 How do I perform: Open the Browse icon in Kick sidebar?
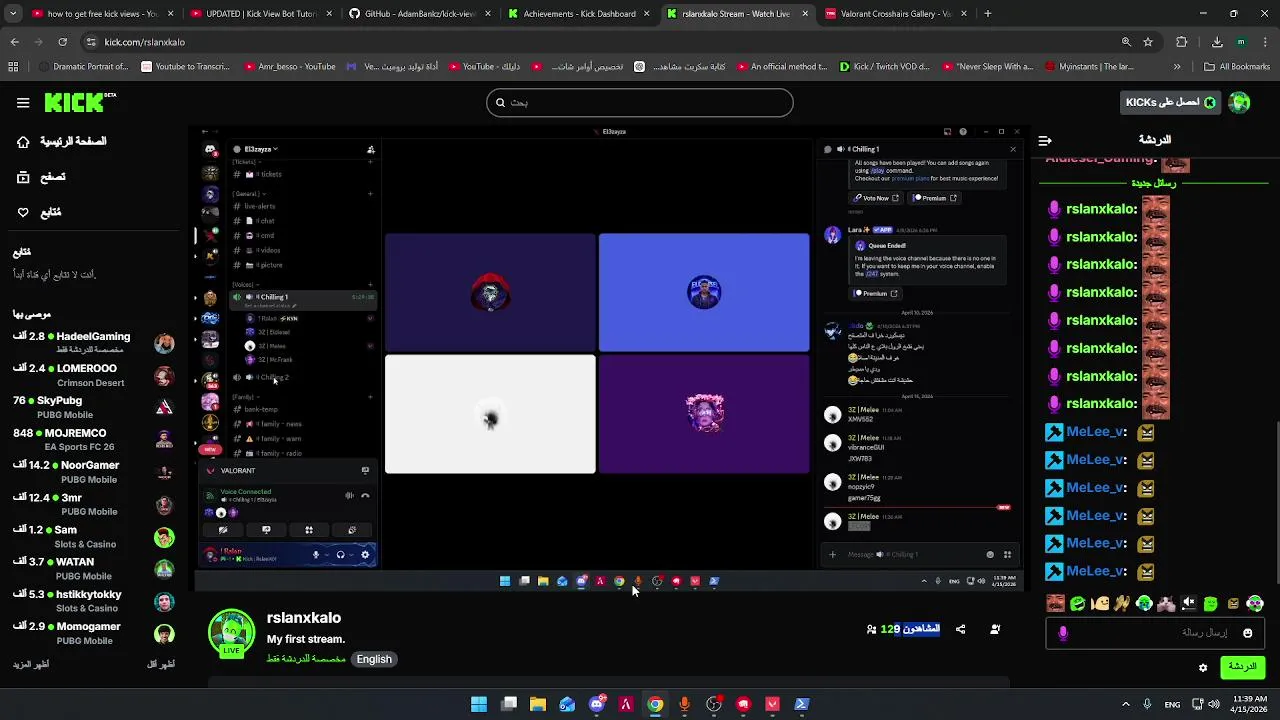coord(23,177)
